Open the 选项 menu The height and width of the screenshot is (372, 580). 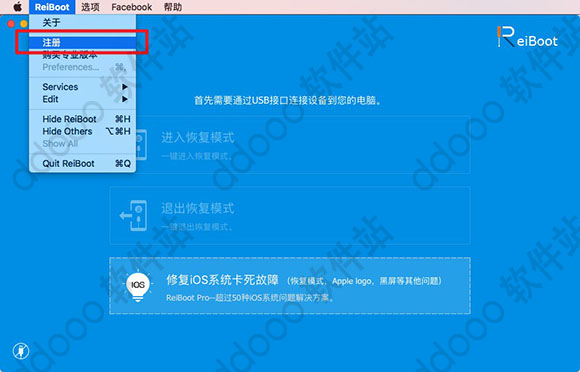click(x=90, y=7)
